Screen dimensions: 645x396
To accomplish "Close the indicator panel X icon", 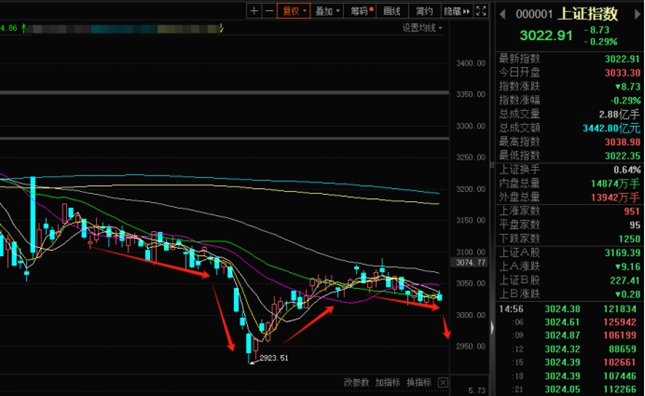I will (443, 382).
